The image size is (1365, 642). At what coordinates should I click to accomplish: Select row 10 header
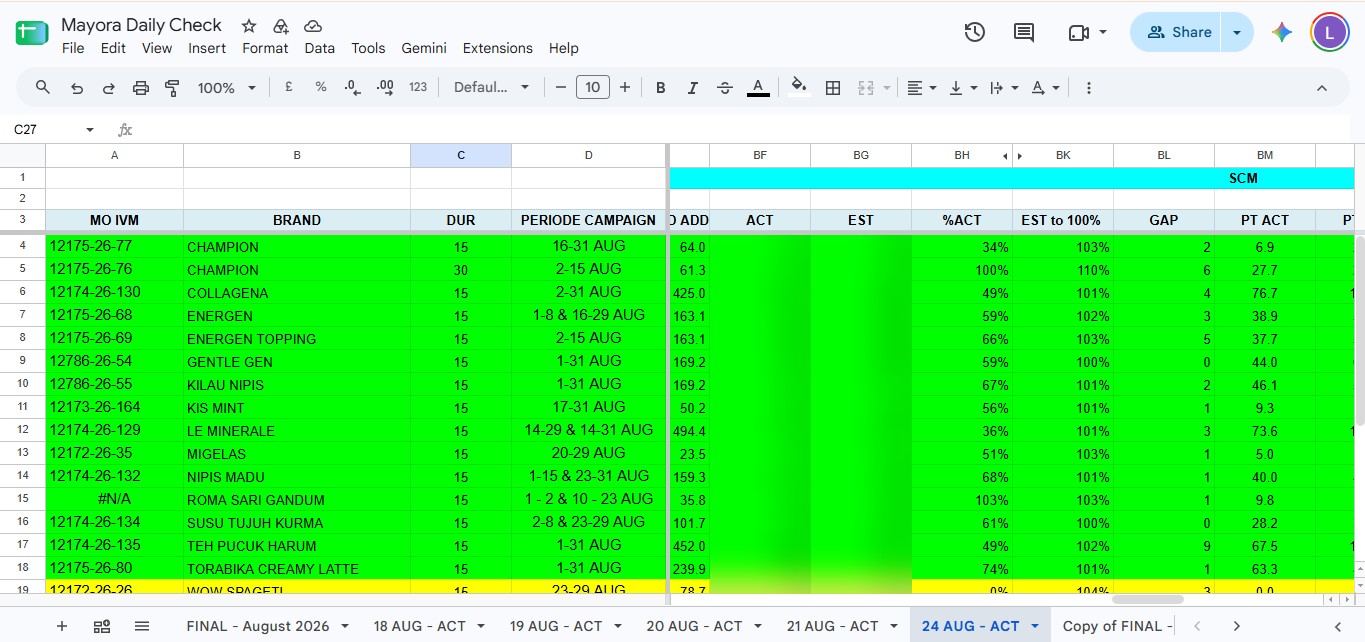tap(23, 384)
